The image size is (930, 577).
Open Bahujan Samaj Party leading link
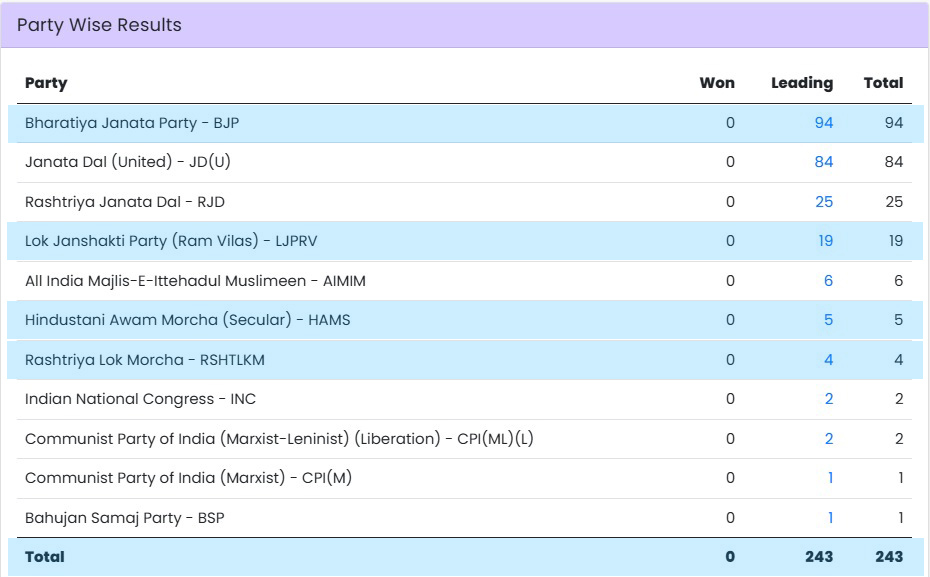pyautogui.click(x=830, y=518)
